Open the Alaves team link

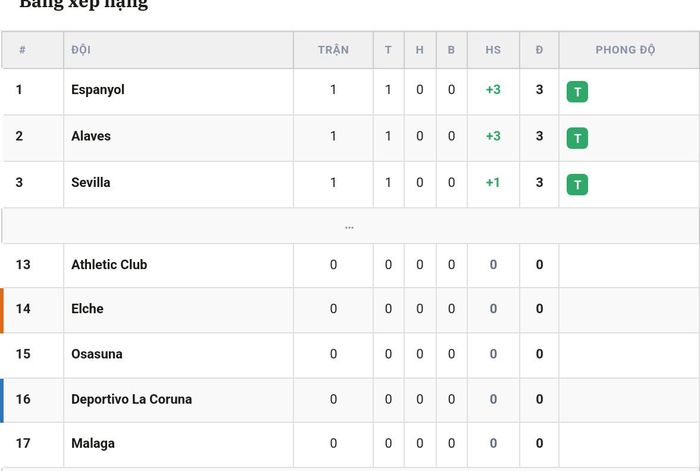[x=91, y=136]
